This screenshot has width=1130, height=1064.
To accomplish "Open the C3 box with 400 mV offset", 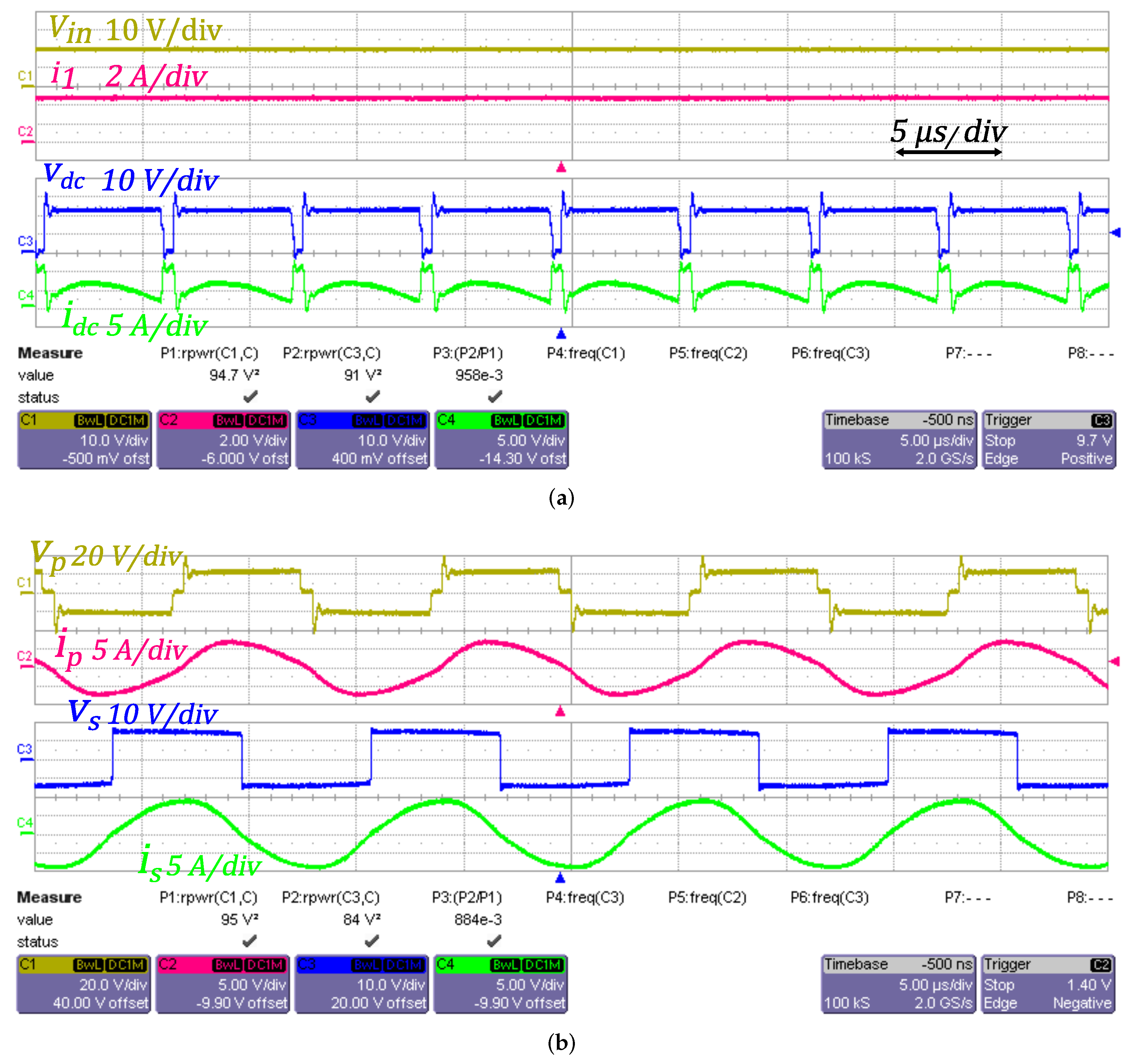I will tap(363, 440).
